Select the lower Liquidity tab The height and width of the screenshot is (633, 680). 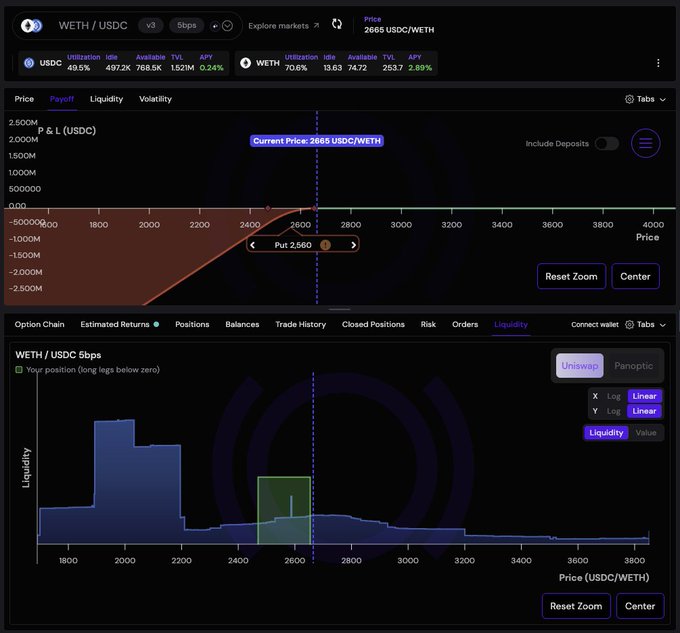pyautogui.click(x=511, y=324)
